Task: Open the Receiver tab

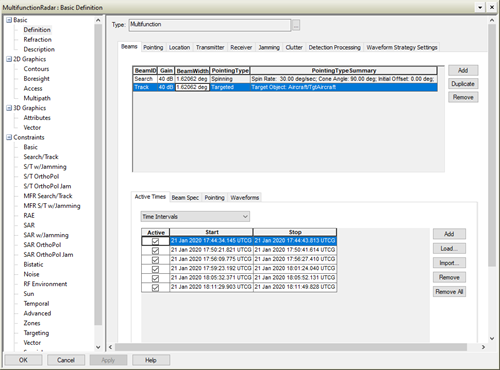Action: [x=241, y=48]
